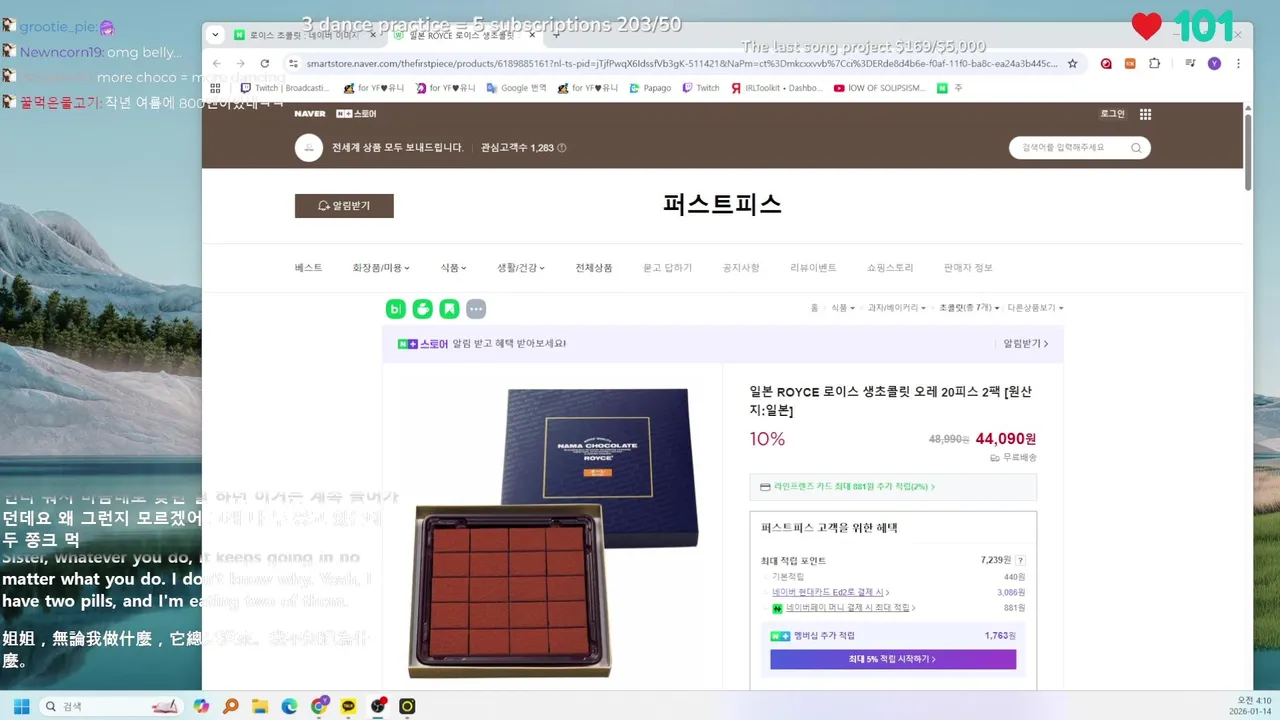Click the green Naver Cafe share icon
This screenshot has width=1280, height=720.
pyautogui.click(x=423, y=309)
